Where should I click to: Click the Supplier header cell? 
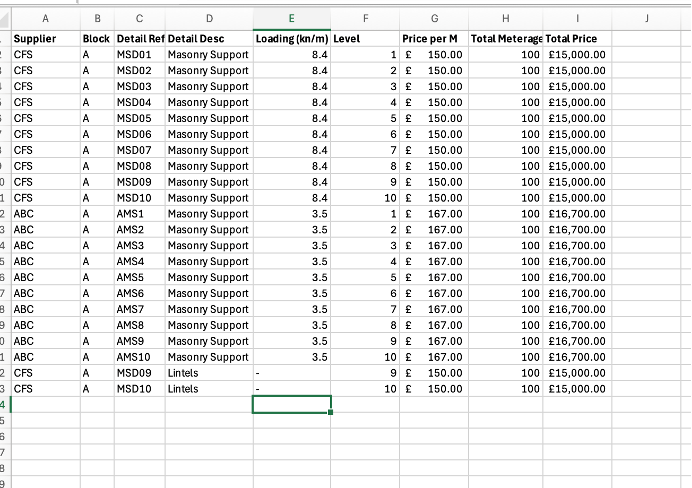(x=46, y=39)
